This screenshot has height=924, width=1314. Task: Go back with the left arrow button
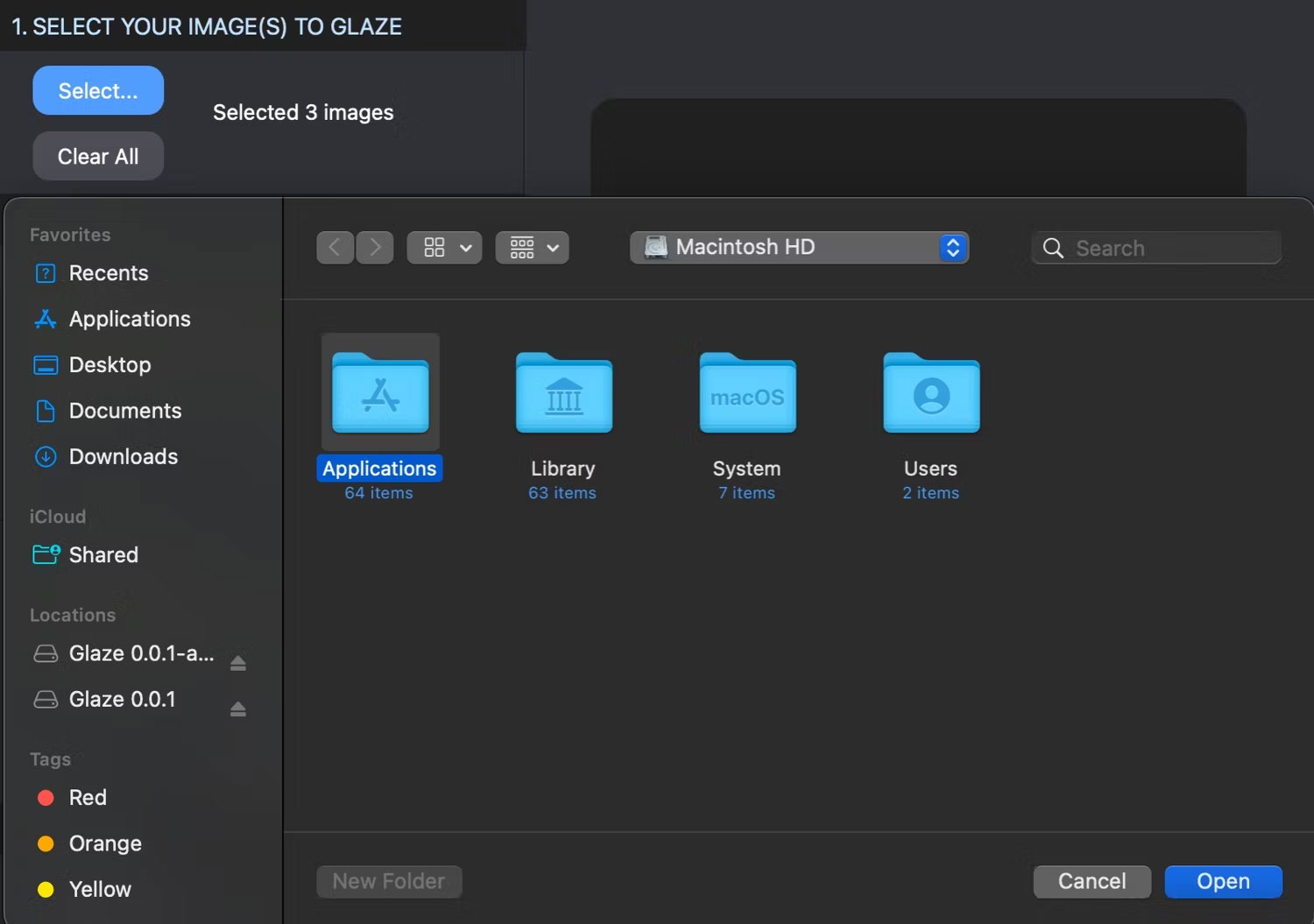335,248
